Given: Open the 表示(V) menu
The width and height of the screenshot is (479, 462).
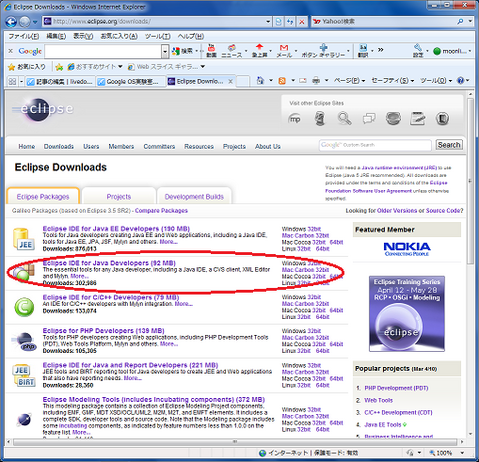Looking at the screenshot, I should 83,36.
